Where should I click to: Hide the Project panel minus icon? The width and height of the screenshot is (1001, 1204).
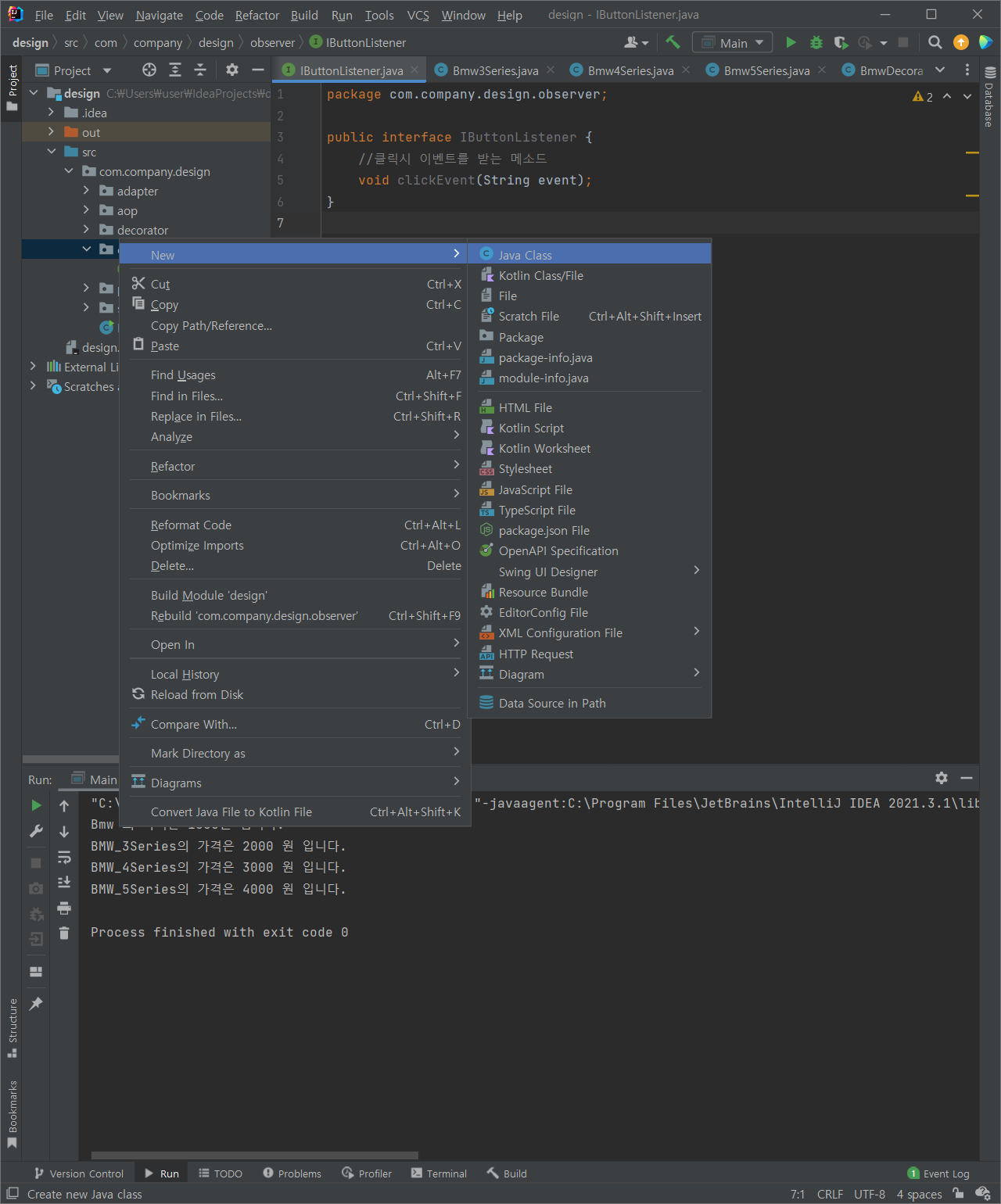257,70
